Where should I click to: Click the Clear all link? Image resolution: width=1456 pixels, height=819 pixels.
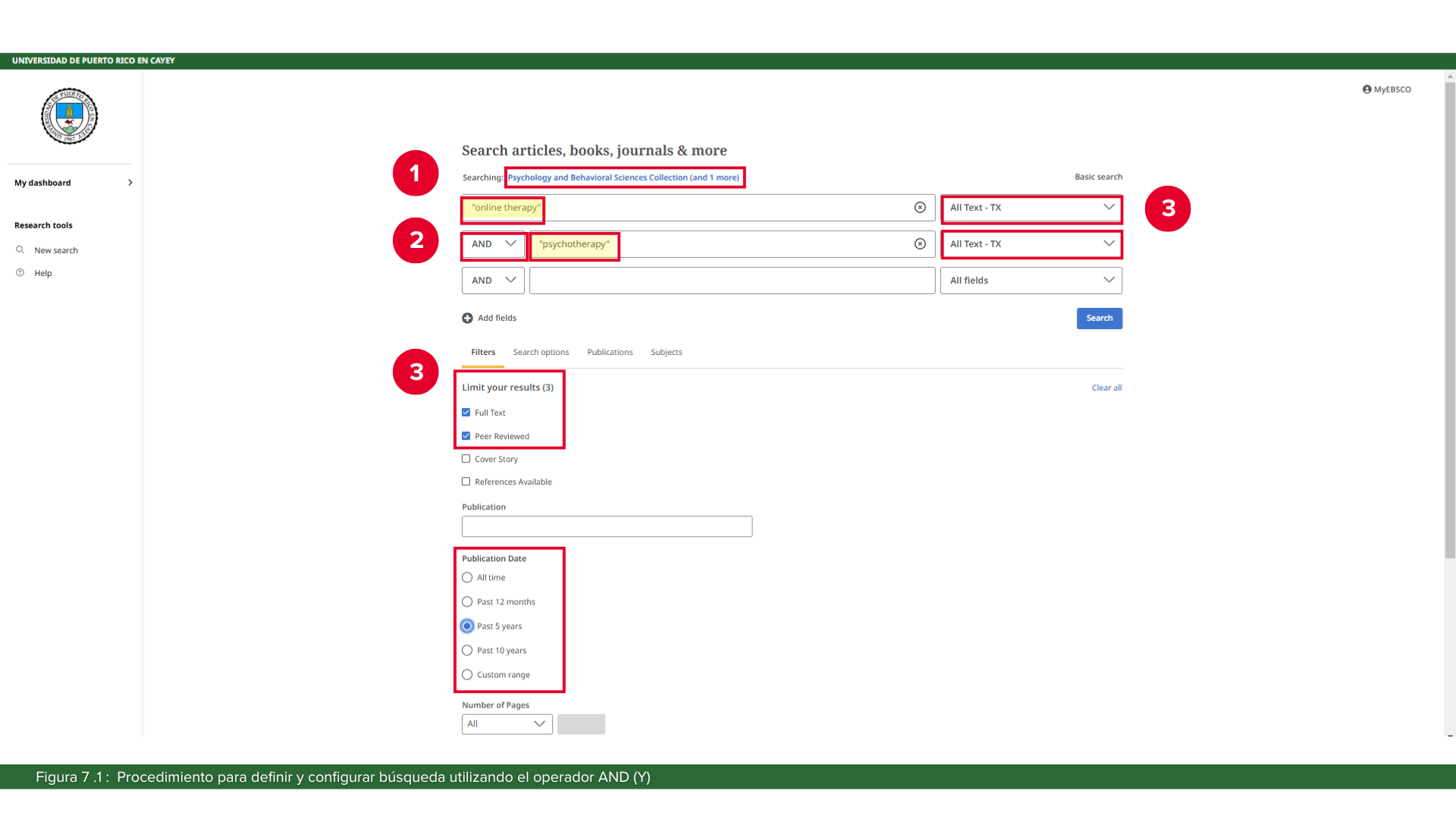1106,388
